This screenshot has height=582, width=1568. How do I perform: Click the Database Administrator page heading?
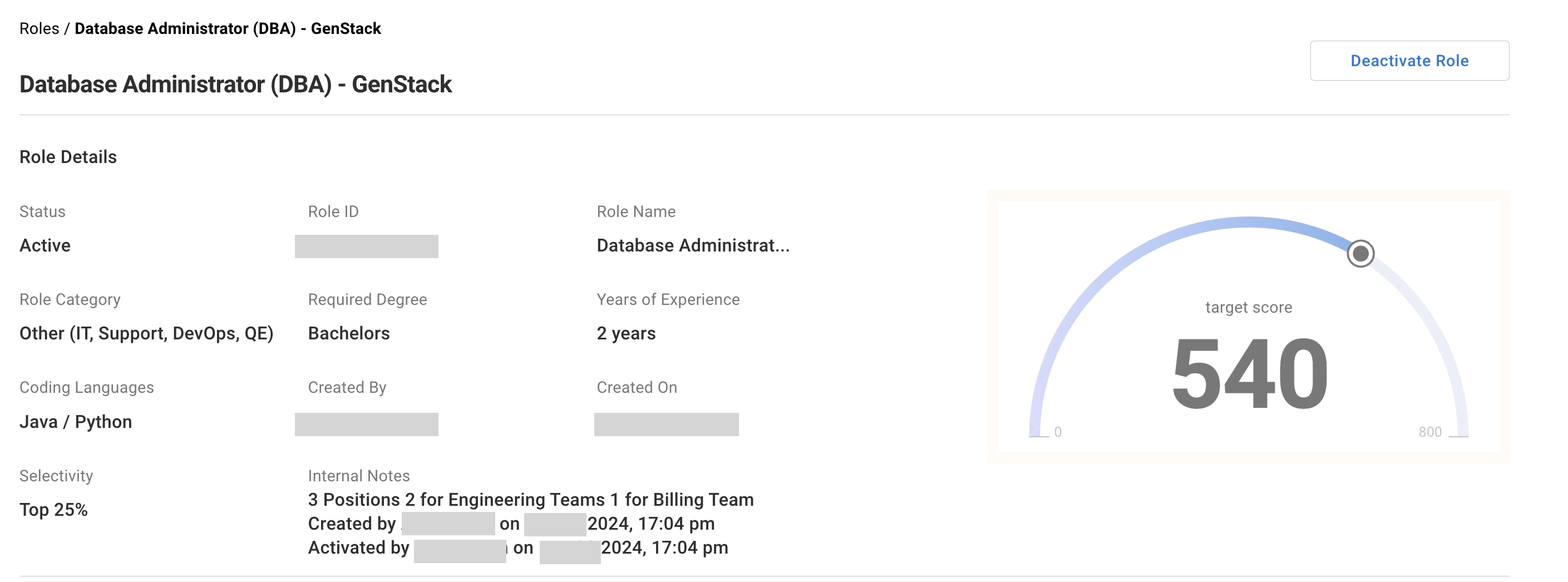pos(235,85)
